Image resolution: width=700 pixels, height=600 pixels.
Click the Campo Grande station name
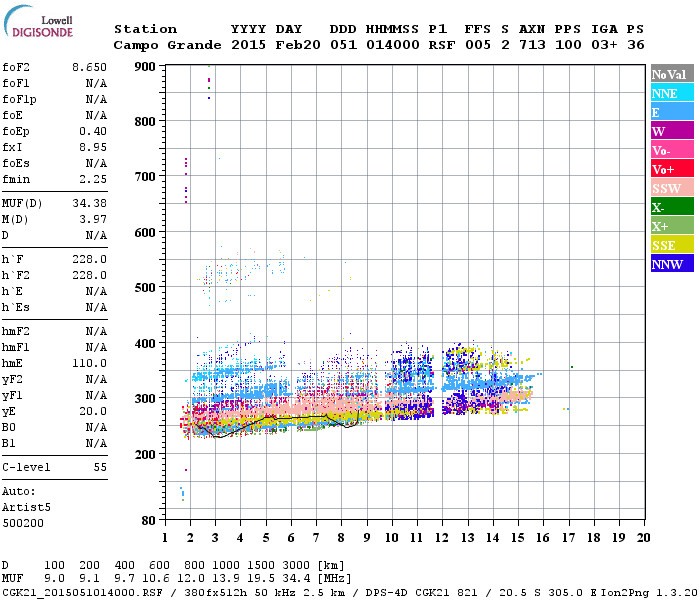click(x=167, y=45)
